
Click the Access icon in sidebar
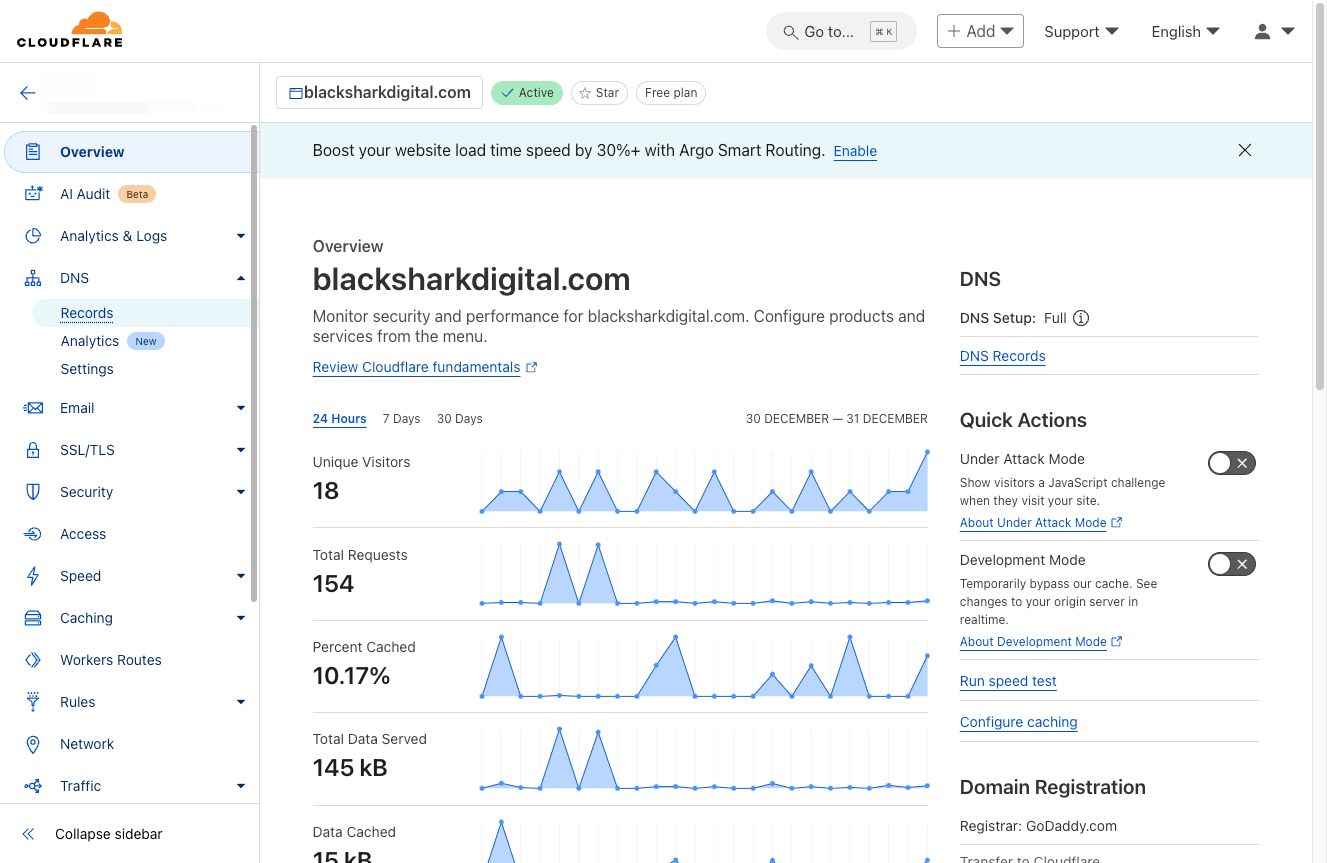click(33, 534)
